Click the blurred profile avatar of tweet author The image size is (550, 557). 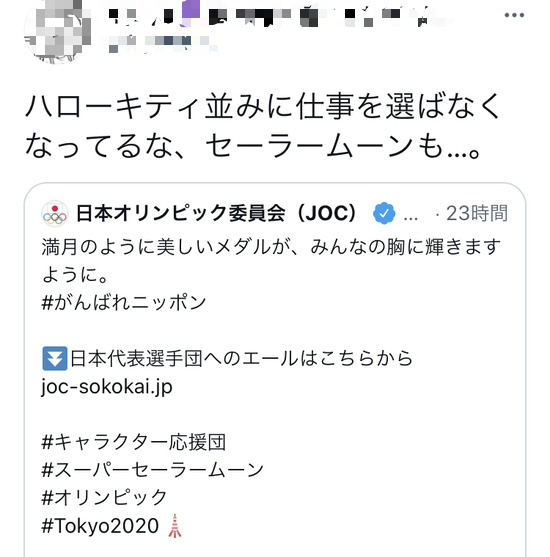point(57,31)
